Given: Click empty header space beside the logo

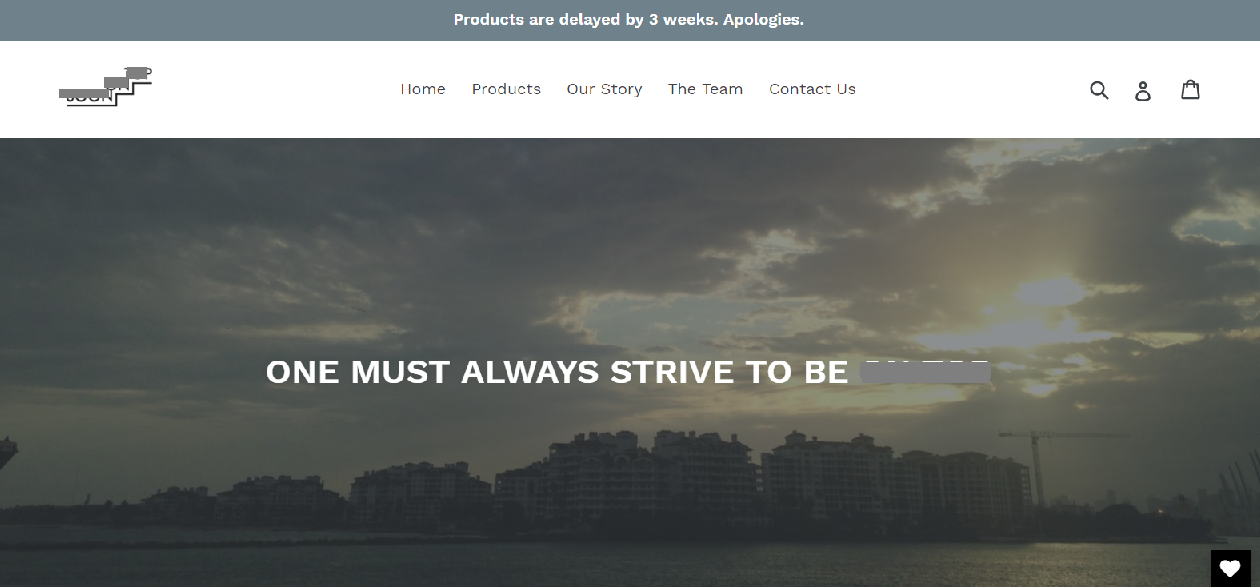Looking at the screenshot, I should [x=270, y=89].
